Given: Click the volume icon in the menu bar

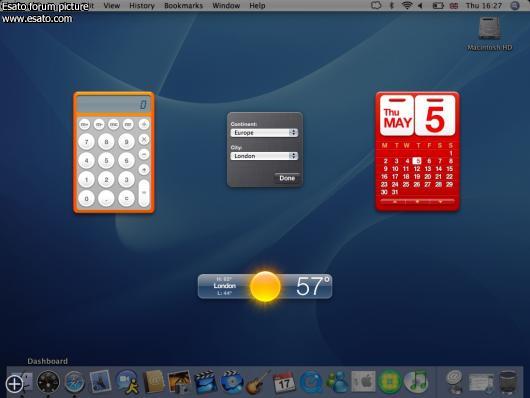Looking at the screenshot, I should (420, 5).
